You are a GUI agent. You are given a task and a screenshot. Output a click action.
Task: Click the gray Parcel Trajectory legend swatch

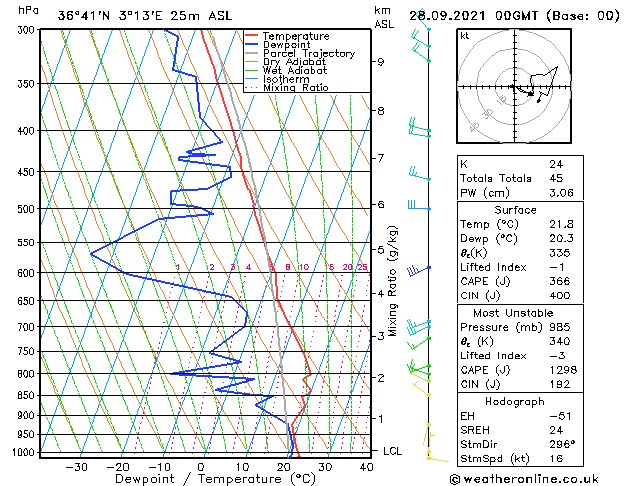pos(251,53)
